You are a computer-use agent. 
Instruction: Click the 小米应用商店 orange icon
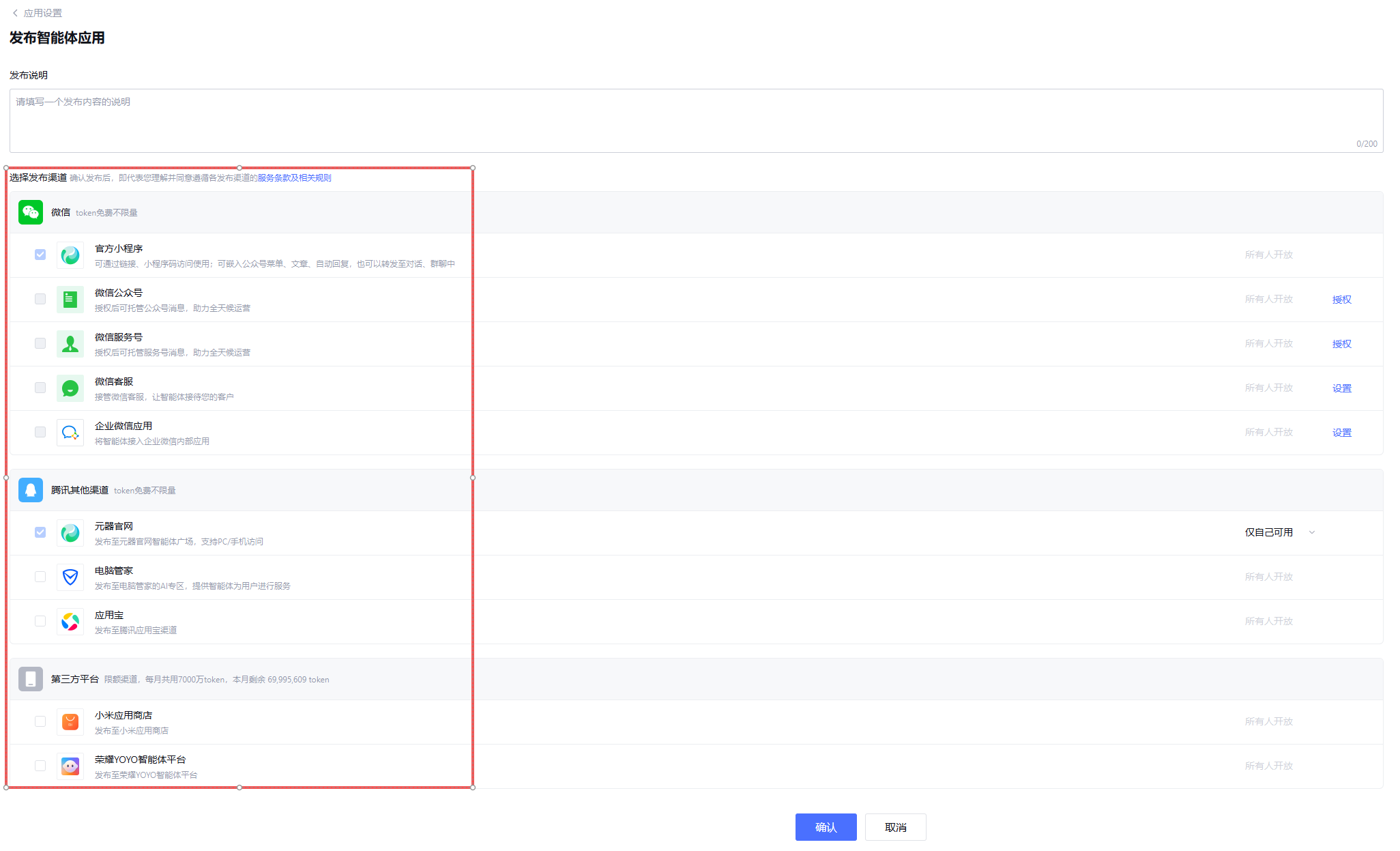pos(70,722)
